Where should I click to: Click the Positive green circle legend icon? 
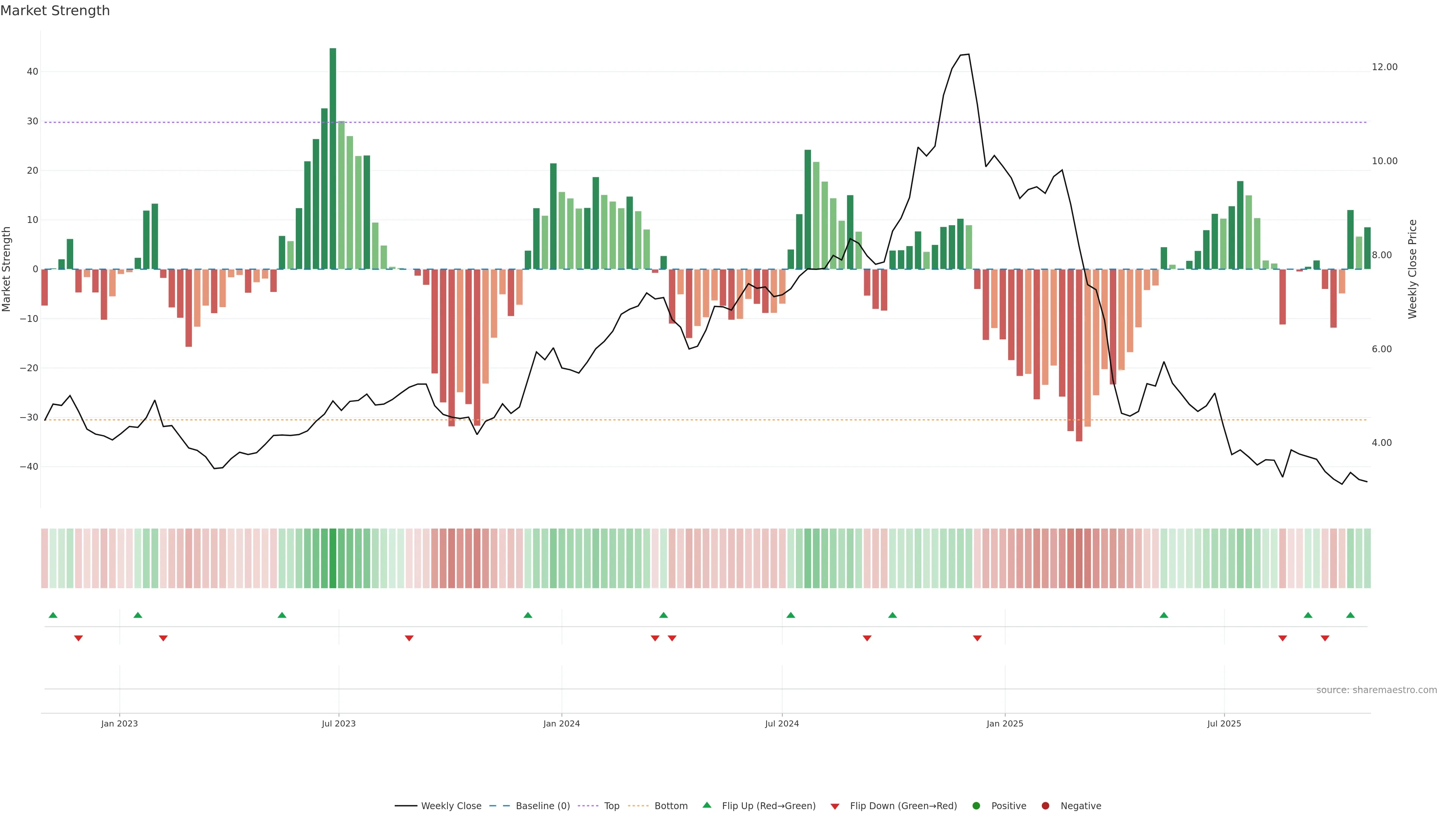click(976, 806)
